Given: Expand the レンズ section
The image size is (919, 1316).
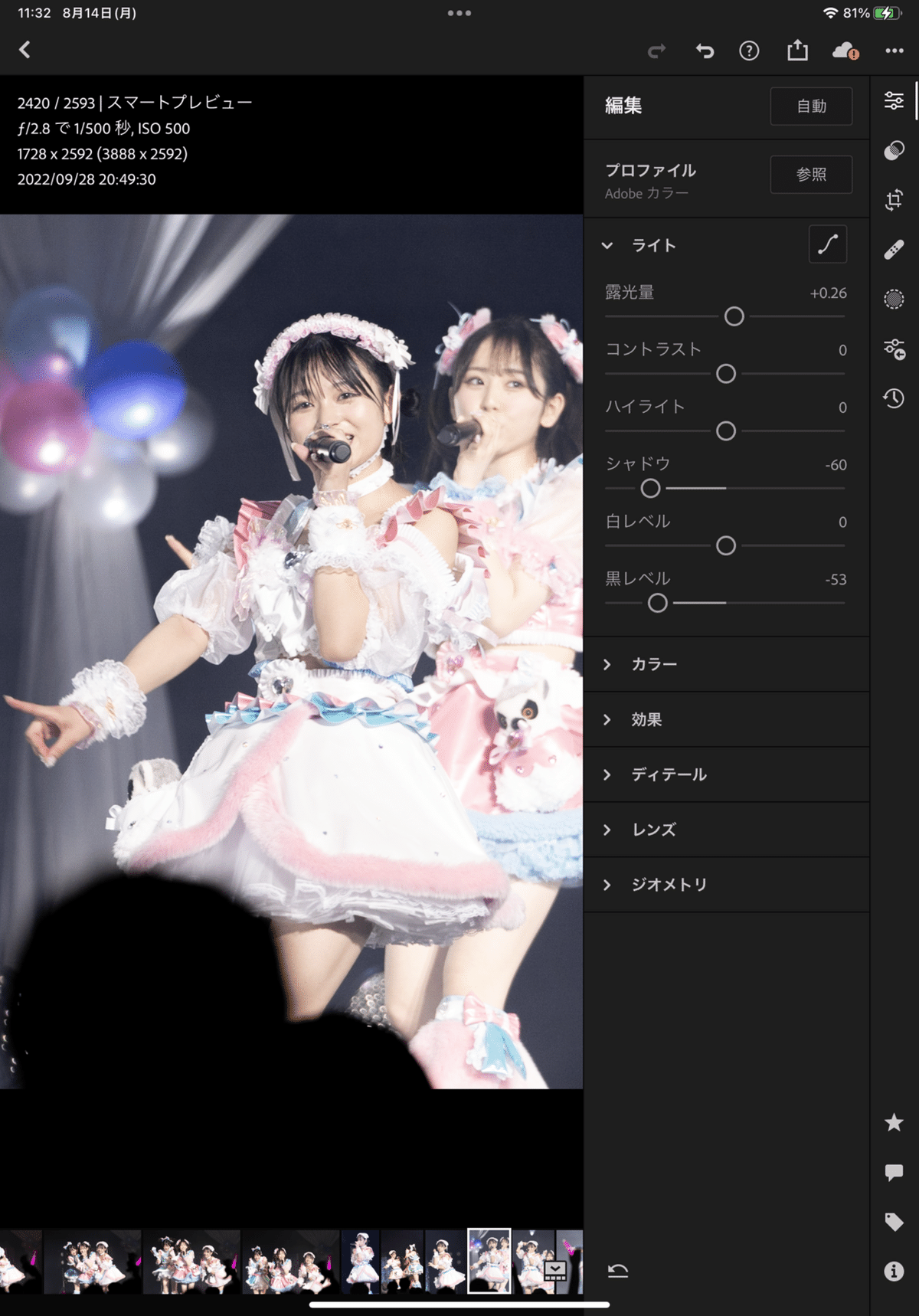Looking at the screenshot, I should coord(726,830).
